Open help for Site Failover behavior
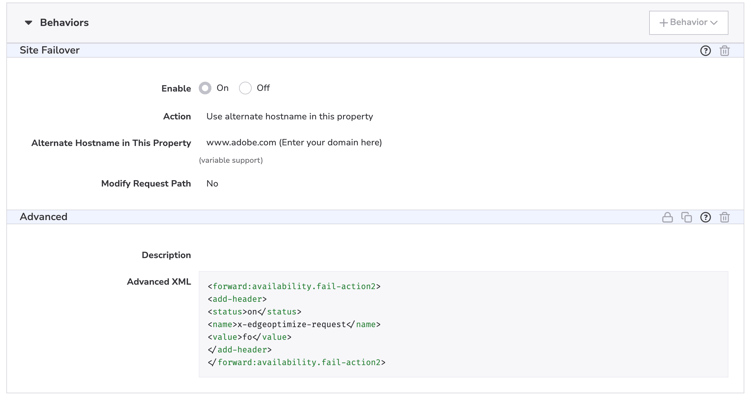The width and height of the screenshot is (750, 399). [x=705, y=51]
